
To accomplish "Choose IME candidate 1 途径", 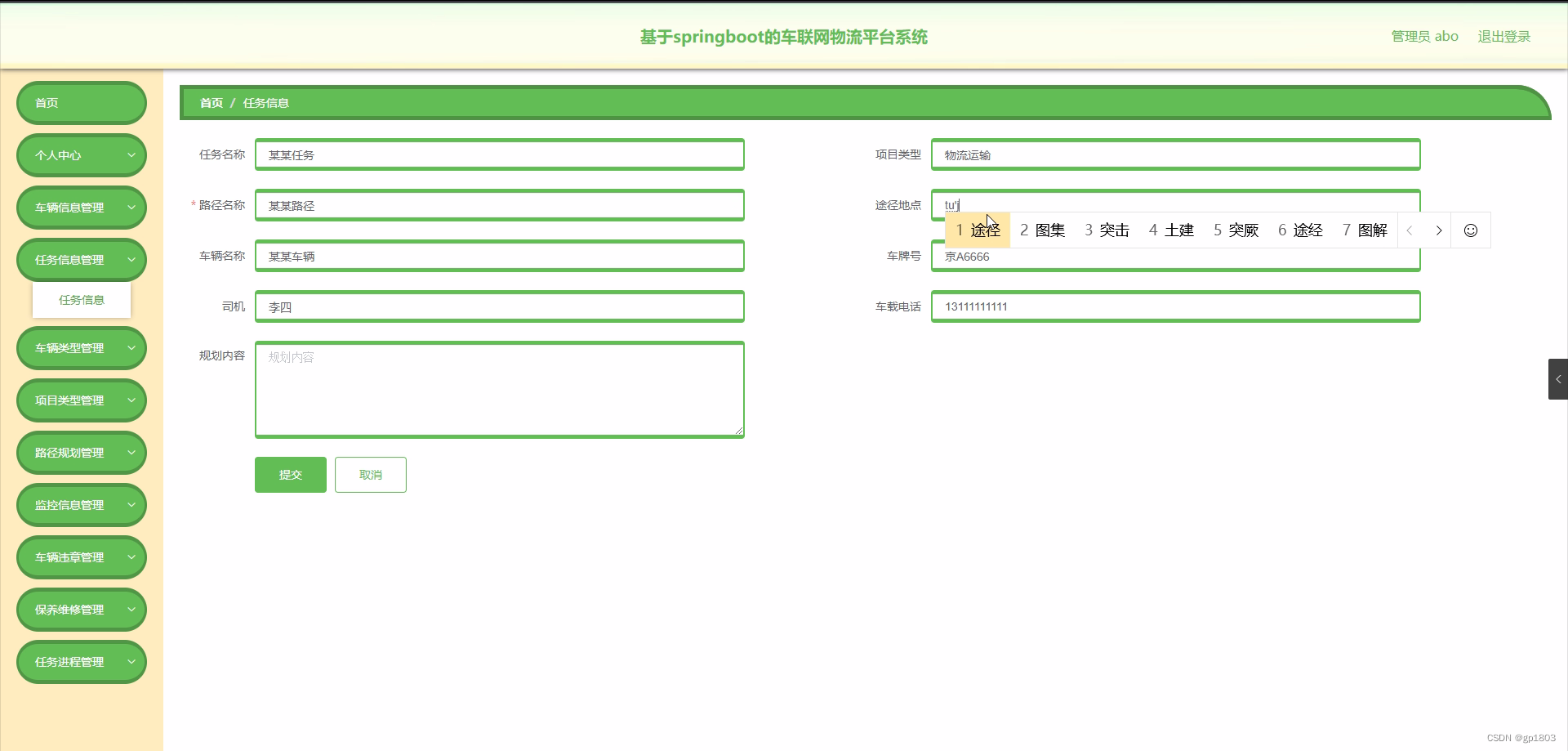I will 978,230.
